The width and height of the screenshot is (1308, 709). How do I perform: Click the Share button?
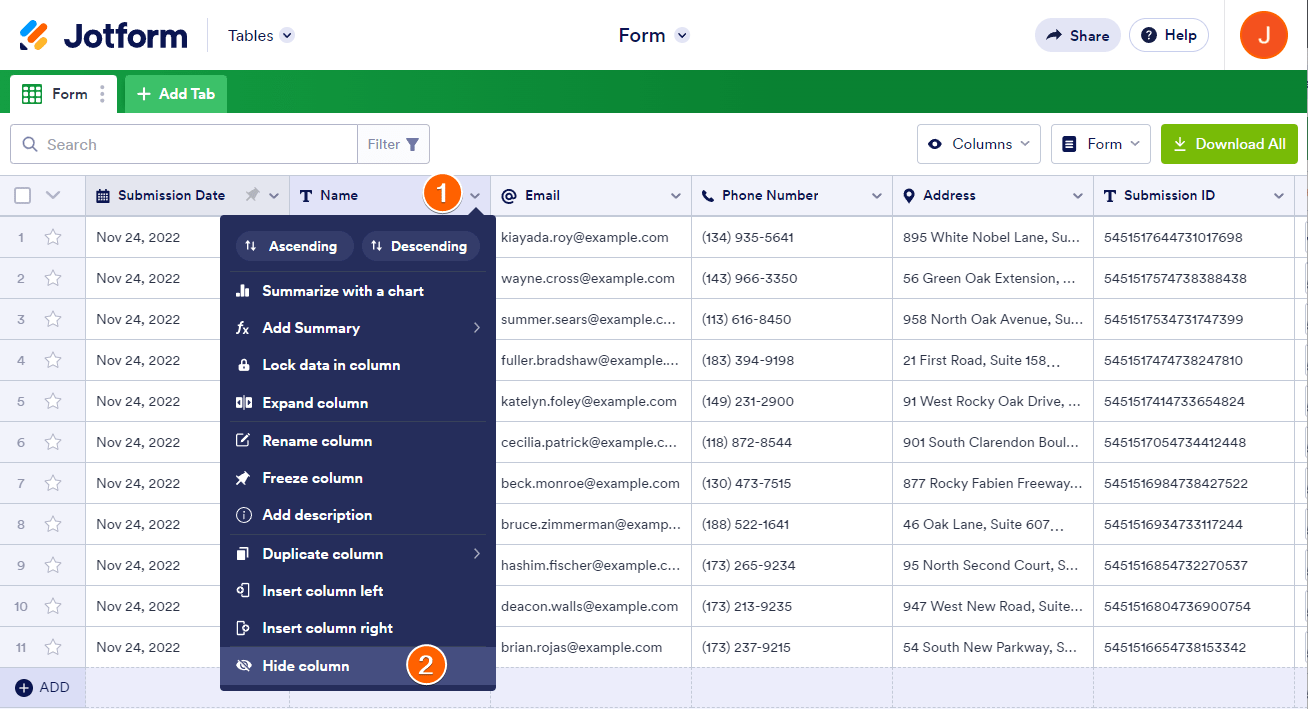coord(1078,35)
